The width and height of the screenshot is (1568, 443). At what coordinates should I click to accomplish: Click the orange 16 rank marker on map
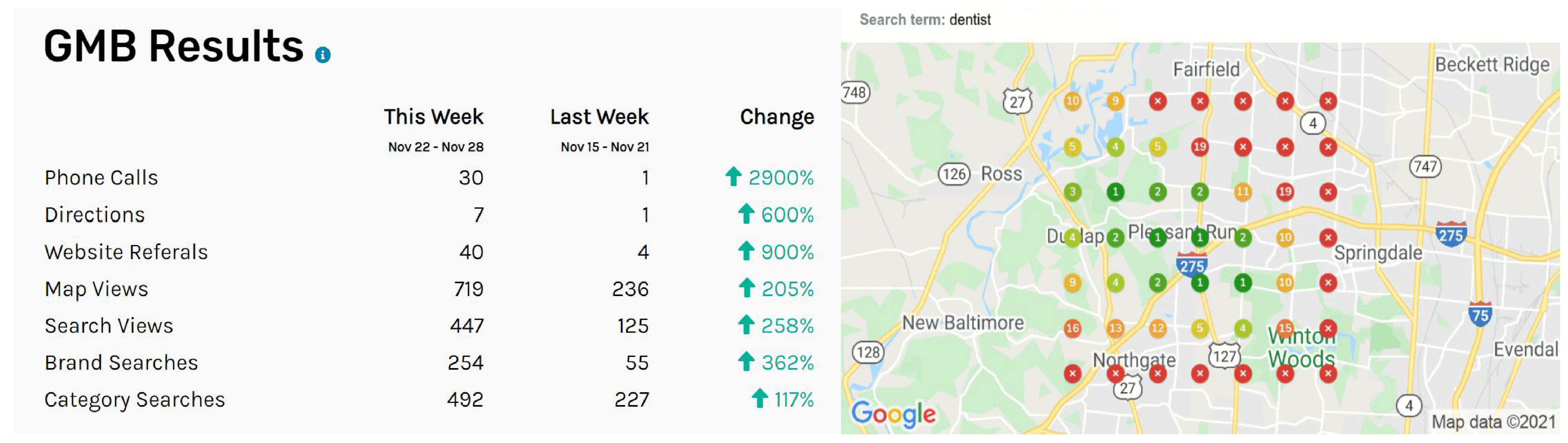pyautogui.click(x=1073, y=329)
